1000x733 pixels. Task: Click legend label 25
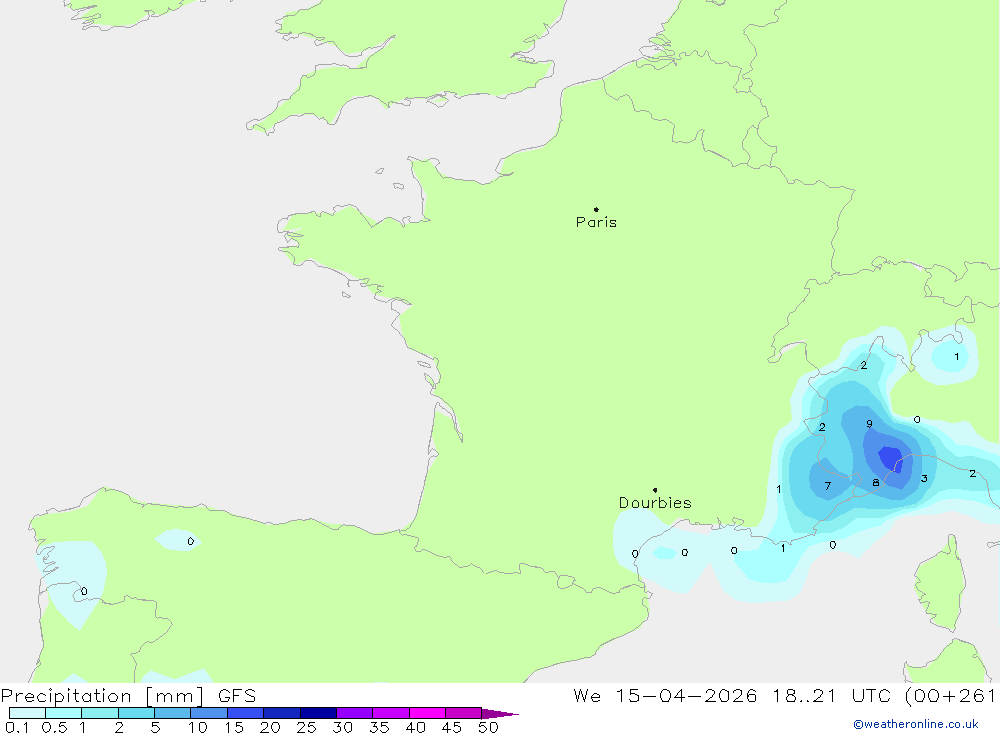[x=306, y=727]
